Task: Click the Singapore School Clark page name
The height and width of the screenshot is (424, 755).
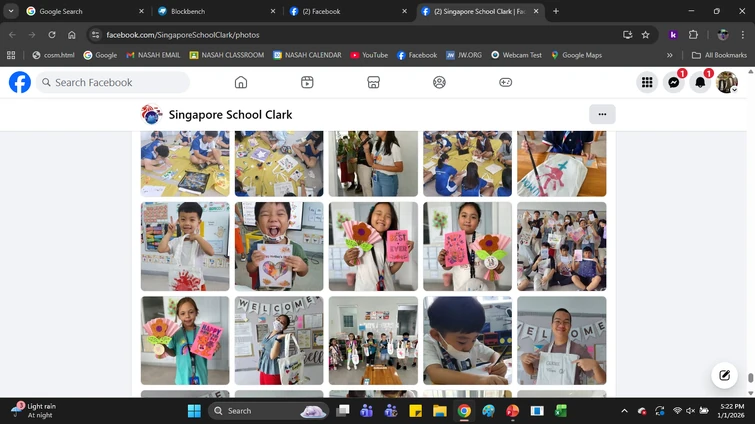Action: coord(230,115)
